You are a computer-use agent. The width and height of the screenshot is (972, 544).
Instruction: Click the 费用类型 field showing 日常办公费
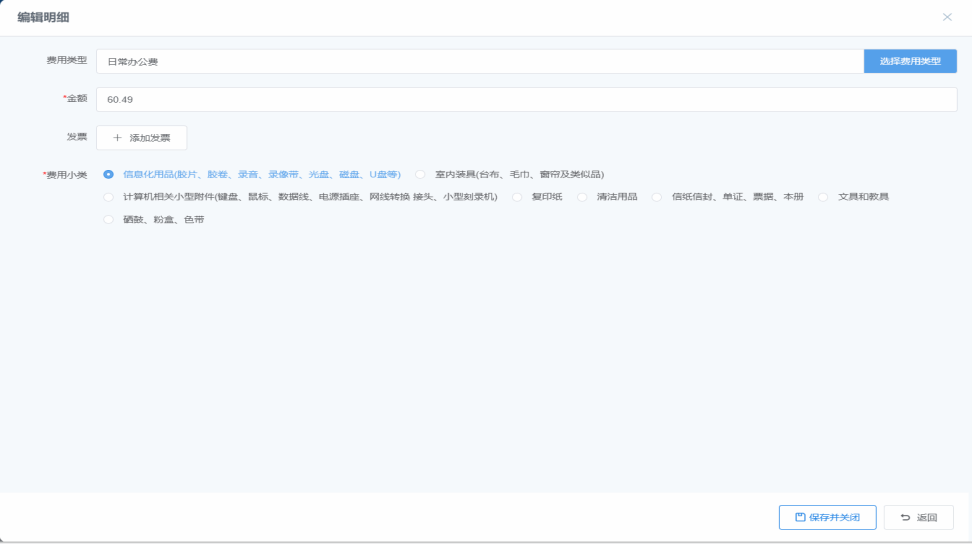(480, 61)
